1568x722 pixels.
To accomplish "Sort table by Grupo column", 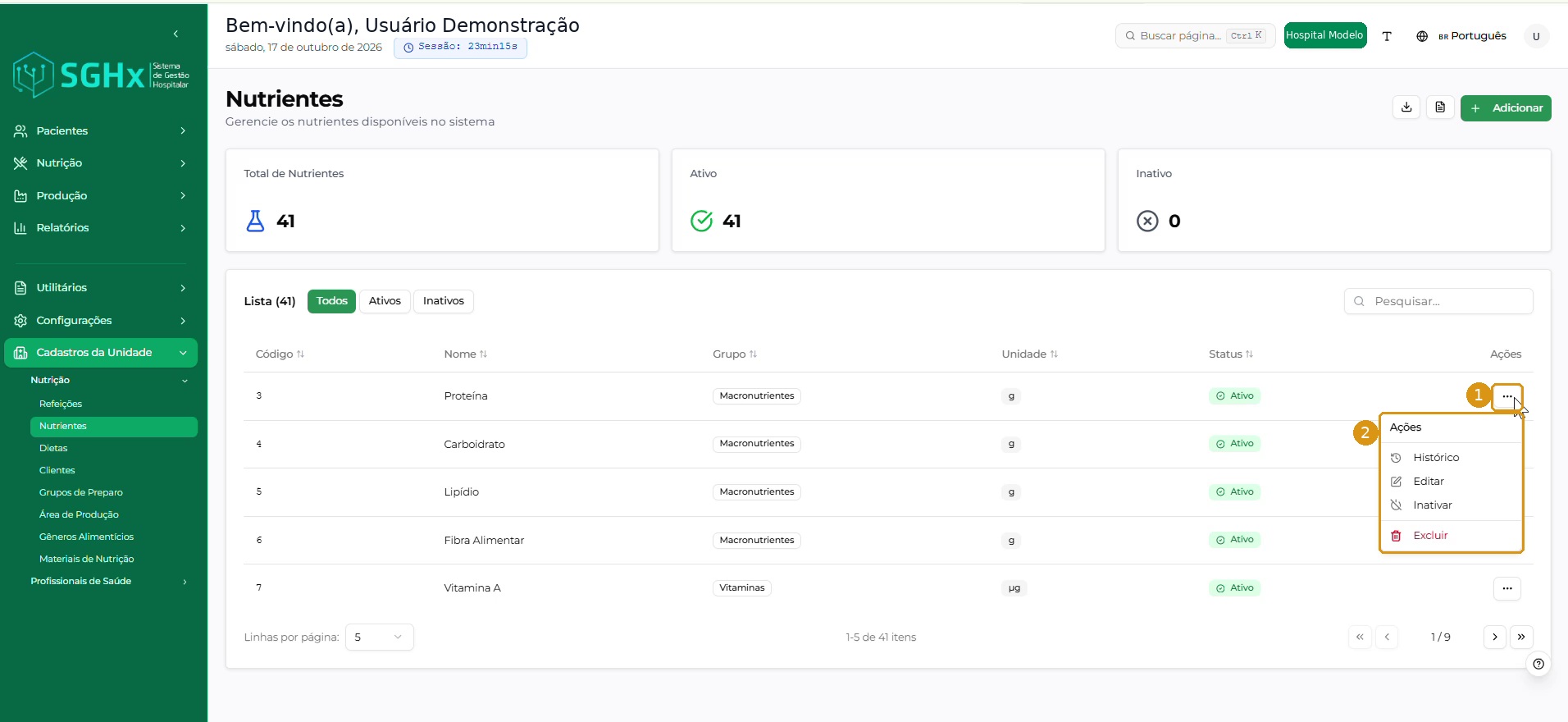I will (735, 354).
